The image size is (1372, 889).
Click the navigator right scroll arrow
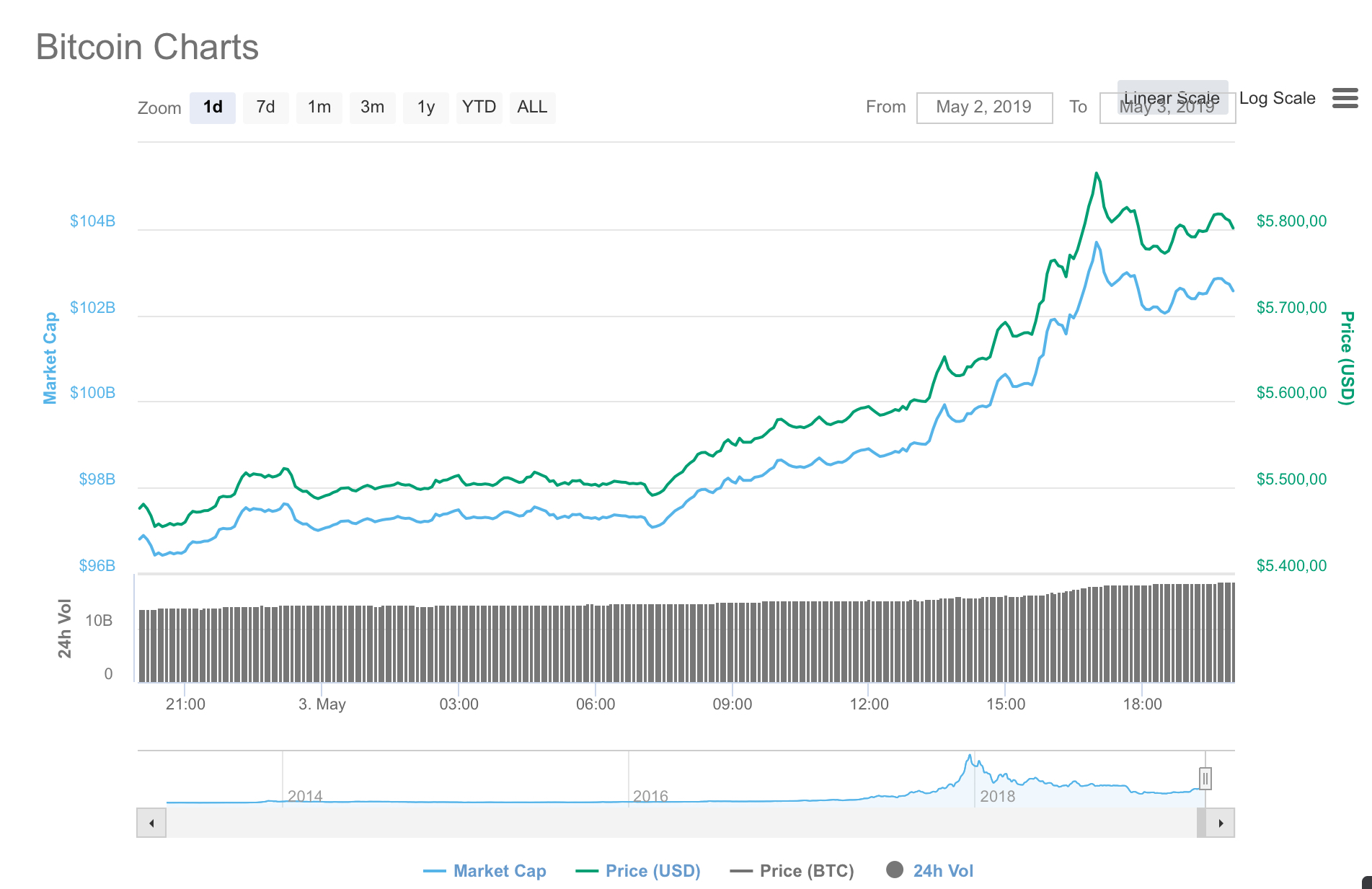coord(1221,823)
